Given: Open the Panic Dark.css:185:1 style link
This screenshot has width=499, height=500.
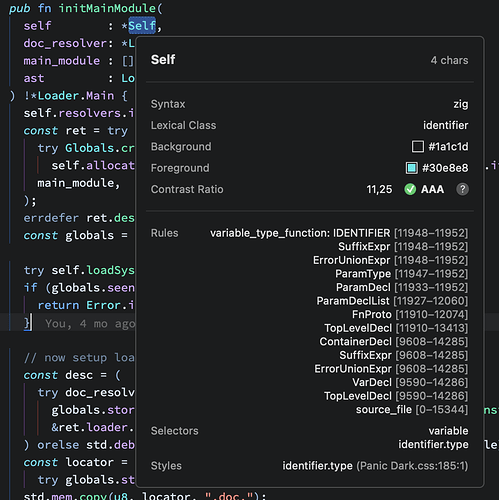Looking at the screenshot, I should coord(412,466).
